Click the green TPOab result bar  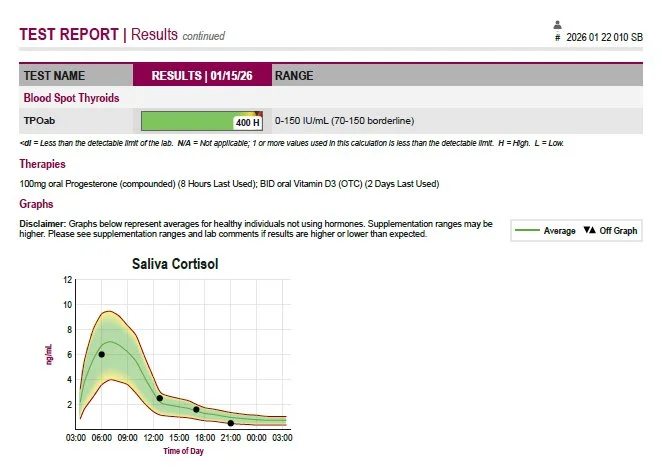coord(185,122)
